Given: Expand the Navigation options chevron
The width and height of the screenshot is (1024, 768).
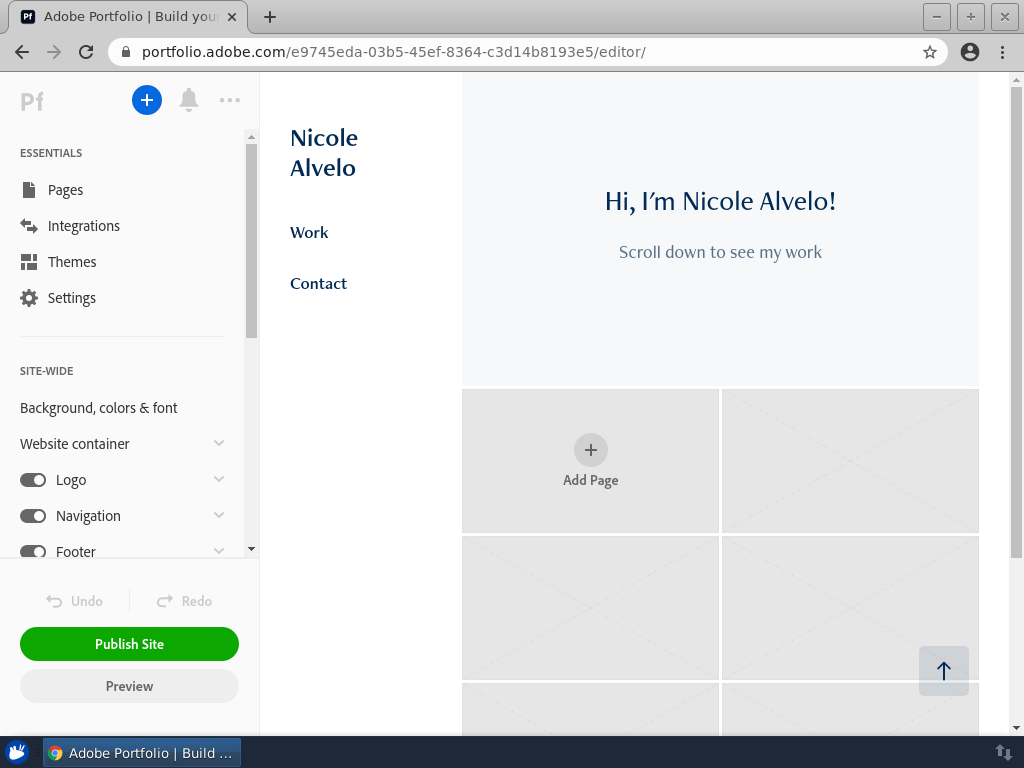Looking at the screenshot, I should coord(219,515).
